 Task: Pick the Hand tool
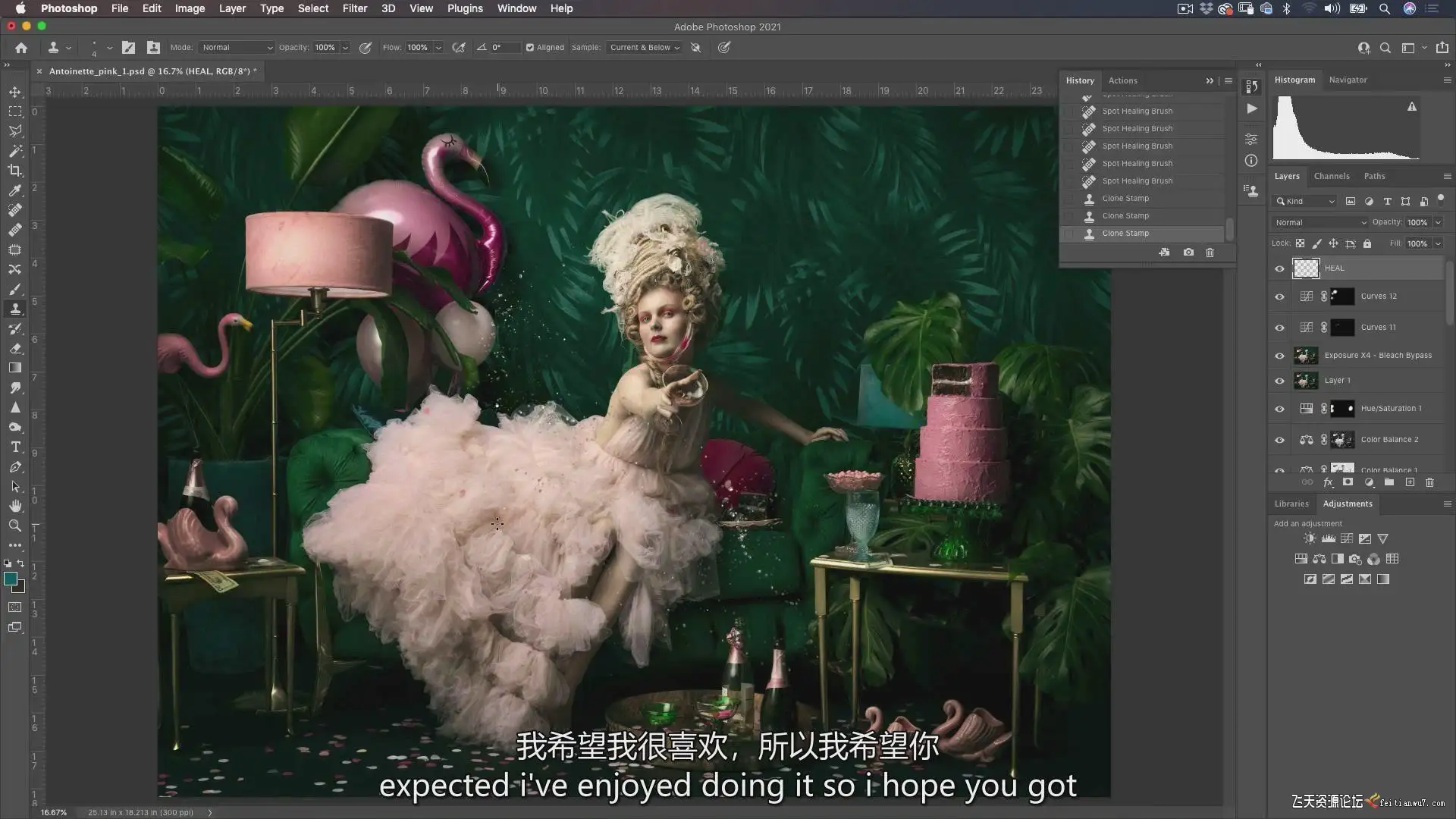(x=15, y=506)
